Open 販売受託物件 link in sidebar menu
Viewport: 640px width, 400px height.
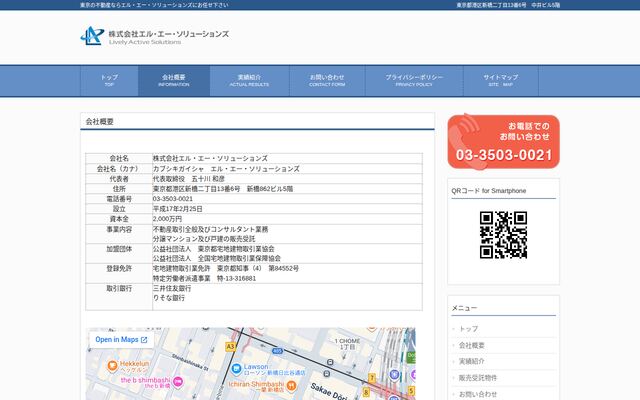[478, 378]
